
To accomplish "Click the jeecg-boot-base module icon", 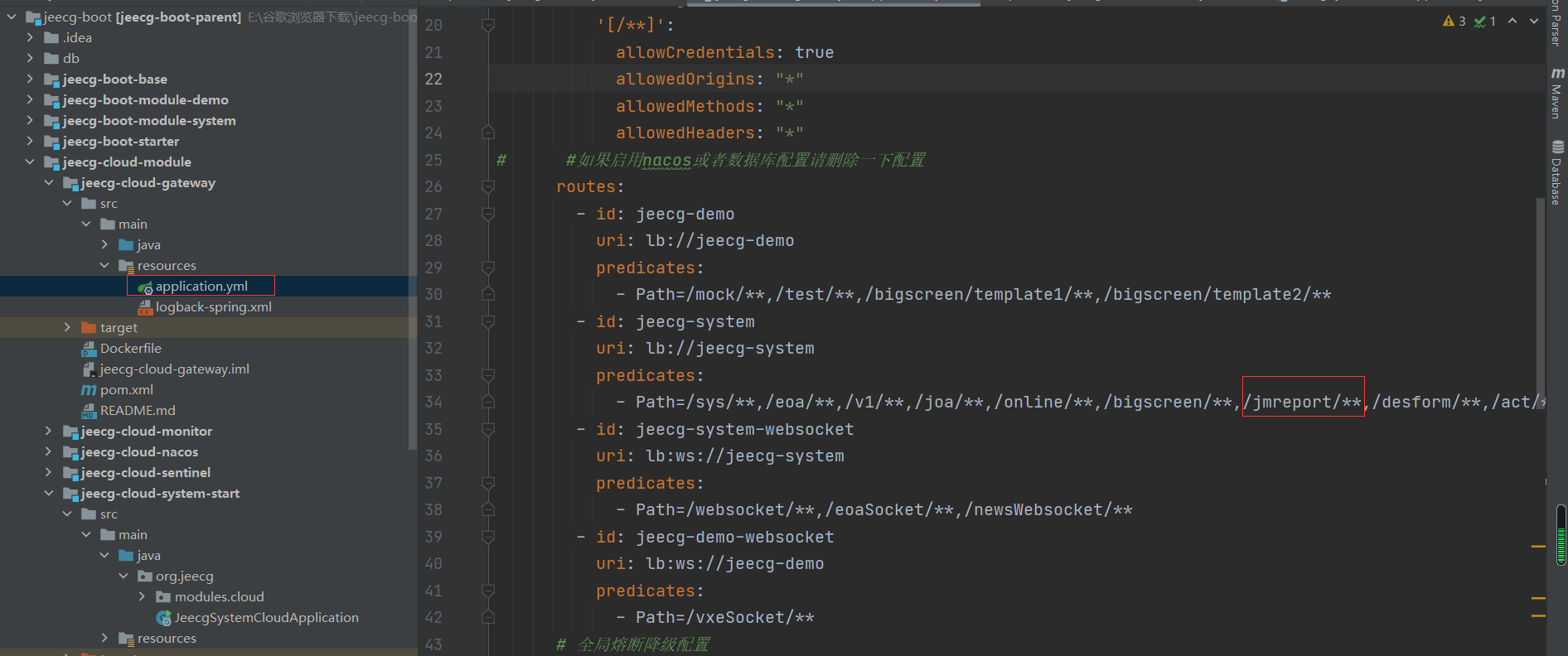I will point(52,80).
